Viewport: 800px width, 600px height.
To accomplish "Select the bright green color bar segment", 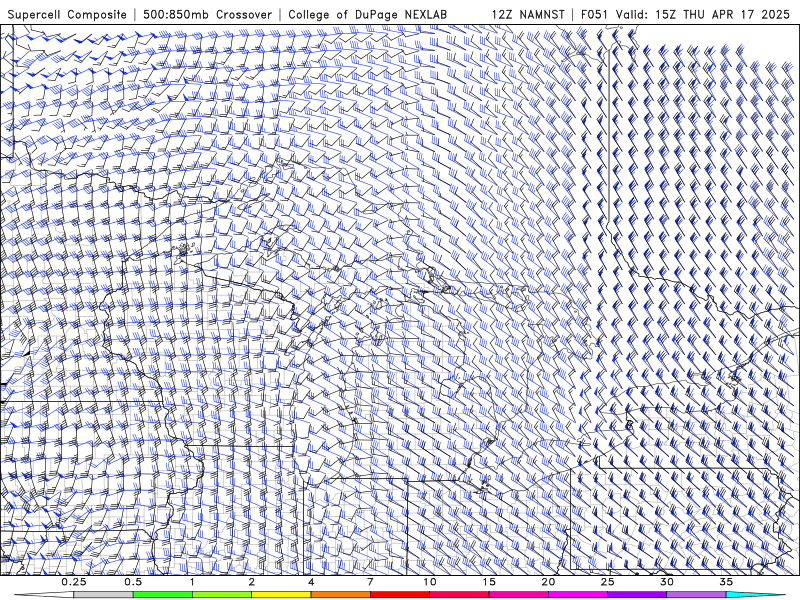I will (163, 595).
